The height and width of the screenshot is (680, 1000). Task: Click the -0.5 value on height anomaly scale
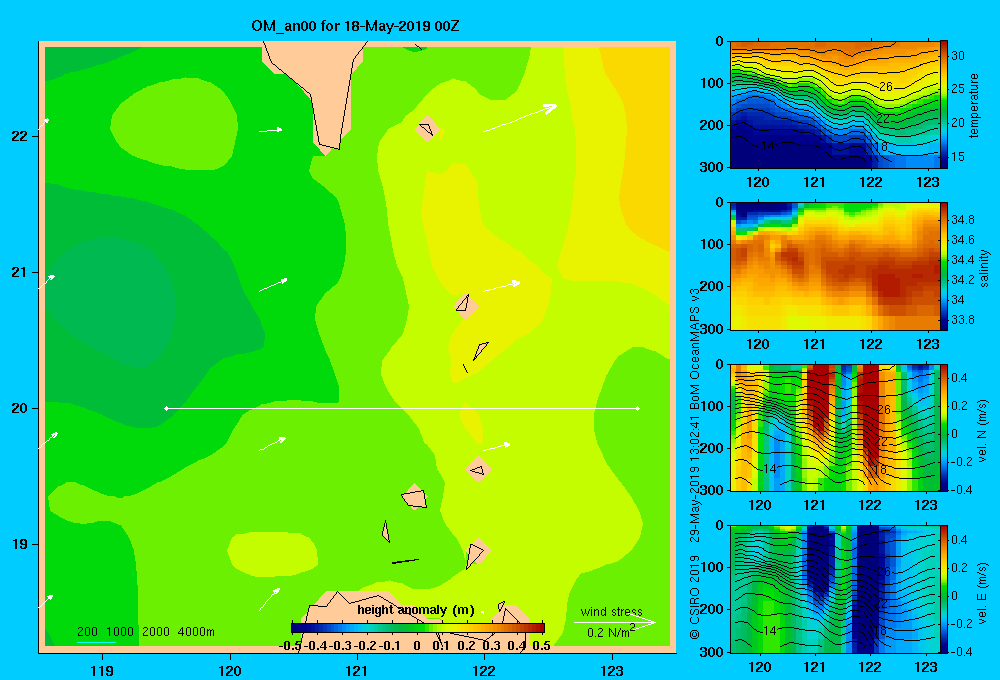point(290,646)
